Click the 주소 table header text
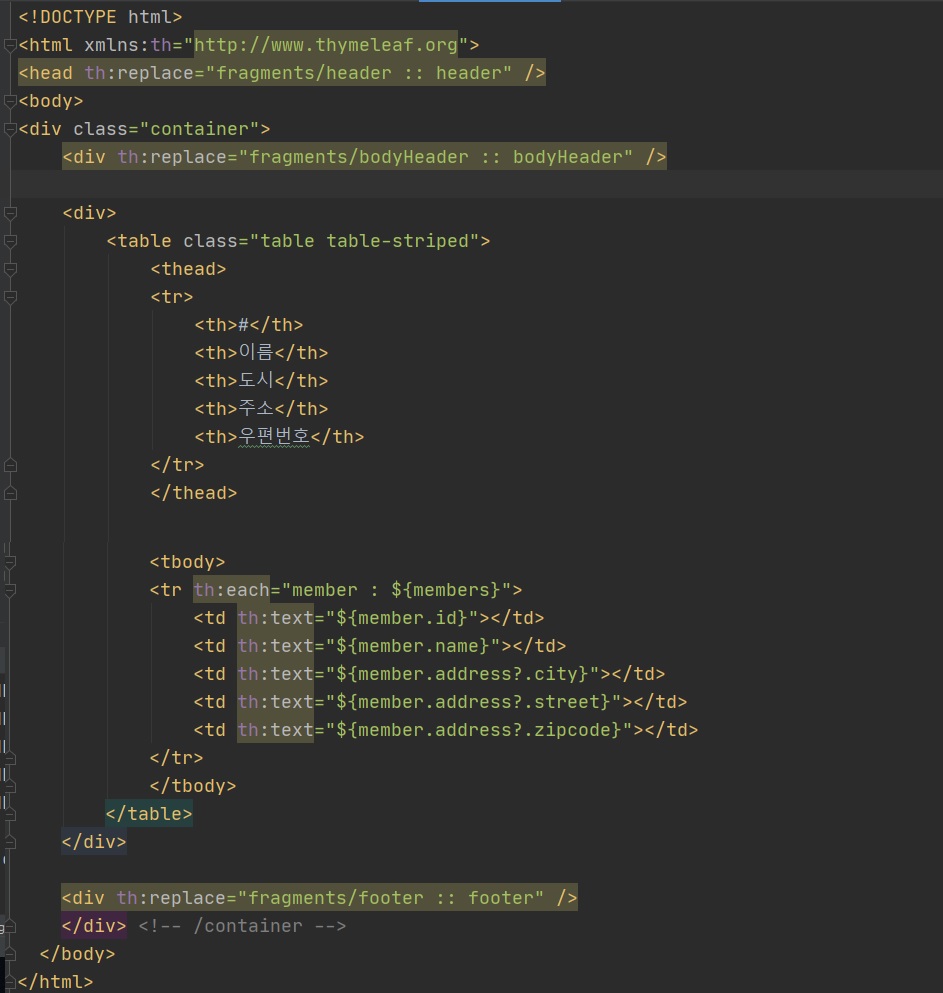Image resolution: width=943 pixels, height=993 pixels. [256, 408]
